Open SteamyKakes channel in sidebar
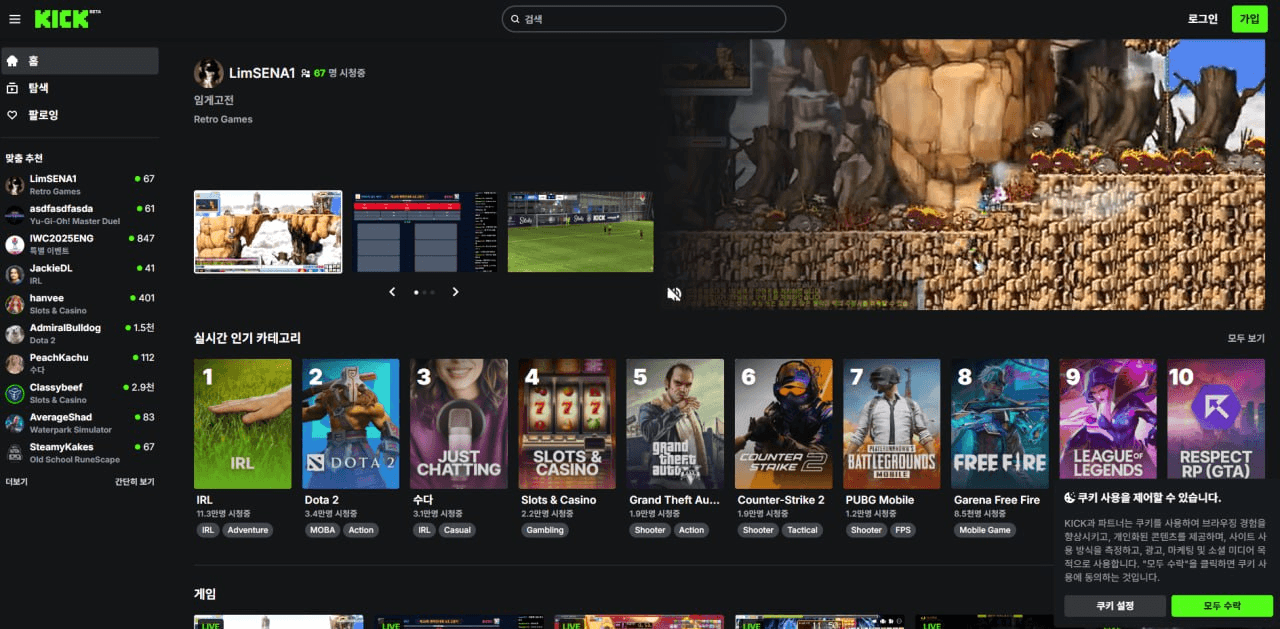This screenshot has width=1280, height=629. [80, 453]
